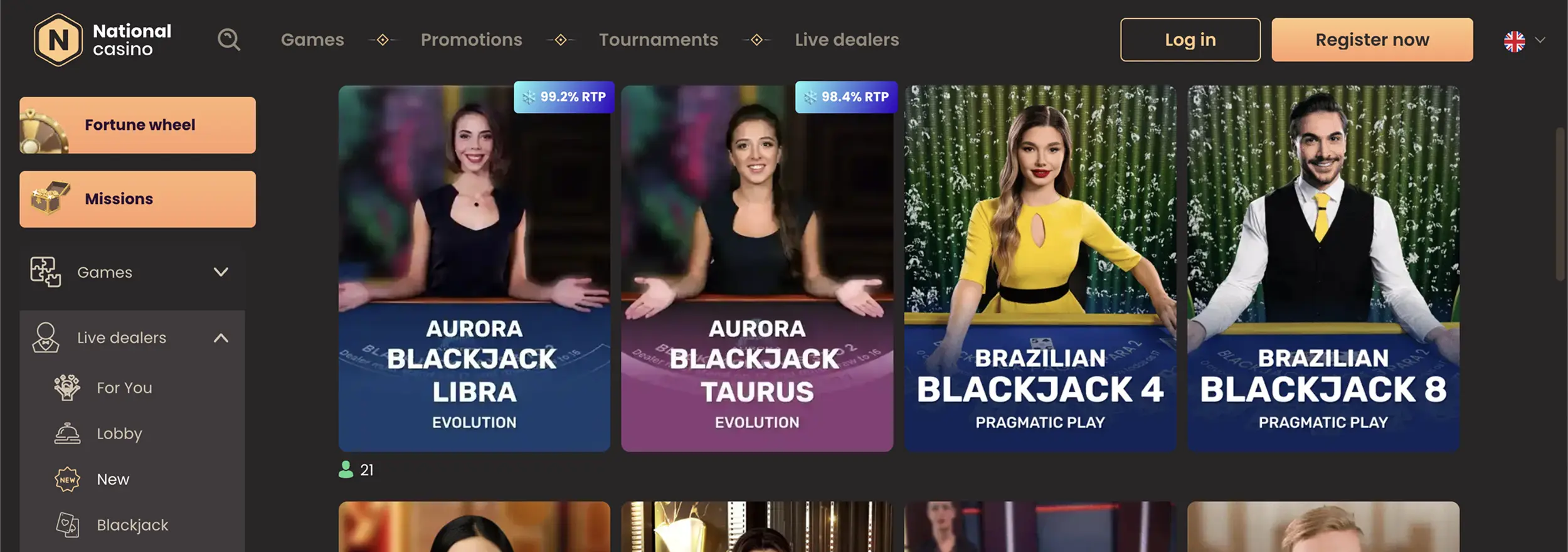
Task: Open the Fortune wheel banner
Action: click(x=137, y=125)
